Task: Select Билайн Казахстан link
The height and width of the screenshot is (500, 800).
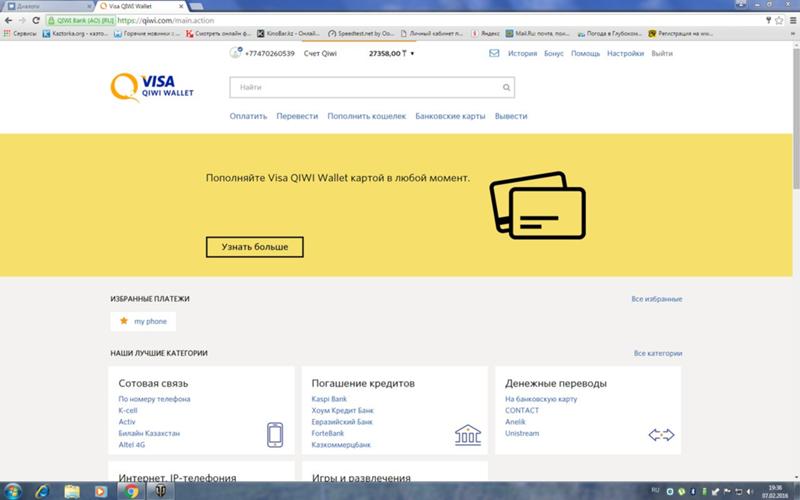Action: point(149,433)
